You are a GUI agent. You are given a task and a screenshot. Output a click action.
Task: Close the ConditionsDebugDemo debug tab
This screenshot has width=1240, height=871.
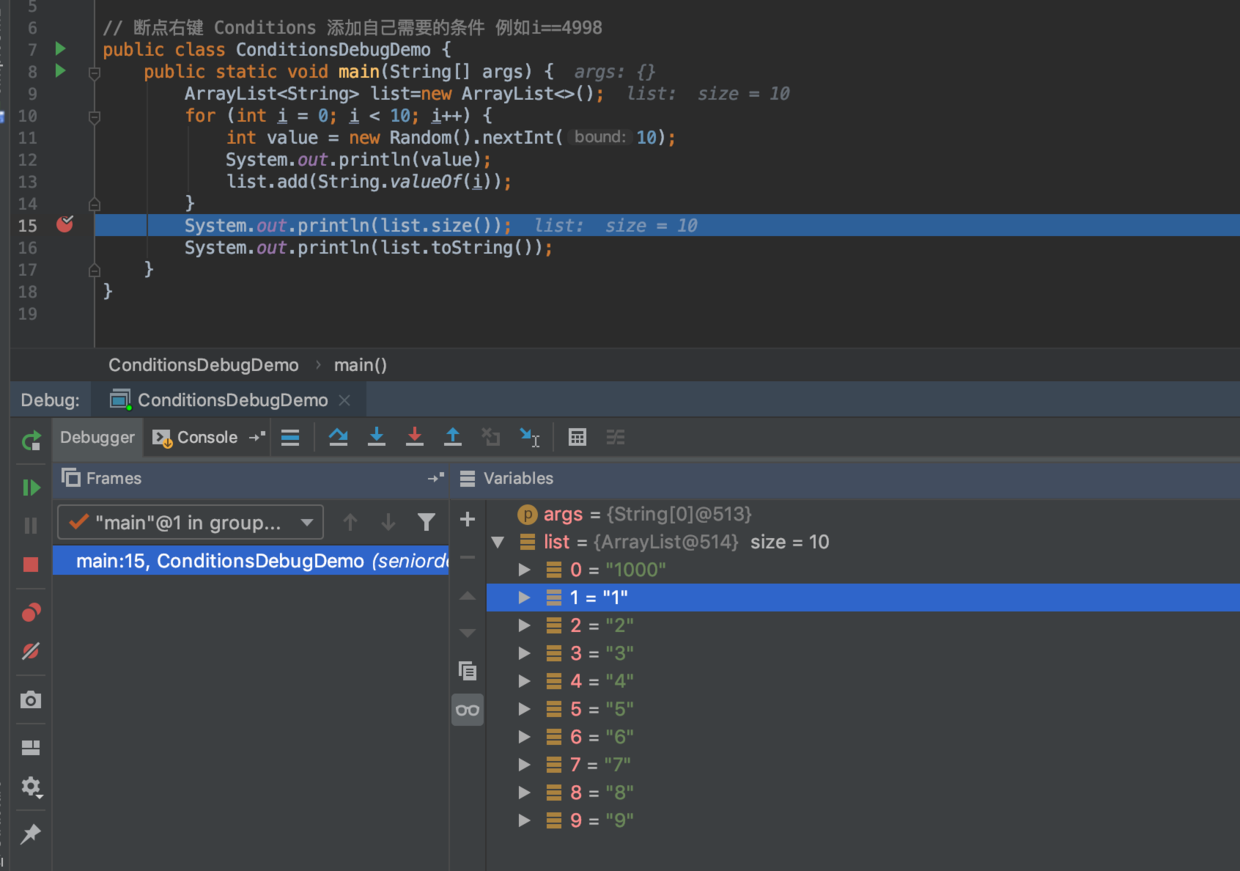[x=345, y=400]
